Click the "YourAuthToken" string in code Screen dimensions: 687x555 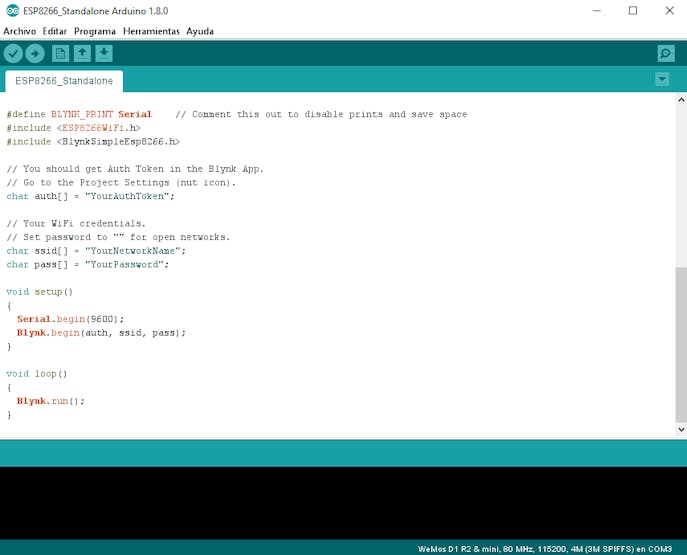point(129,196)
